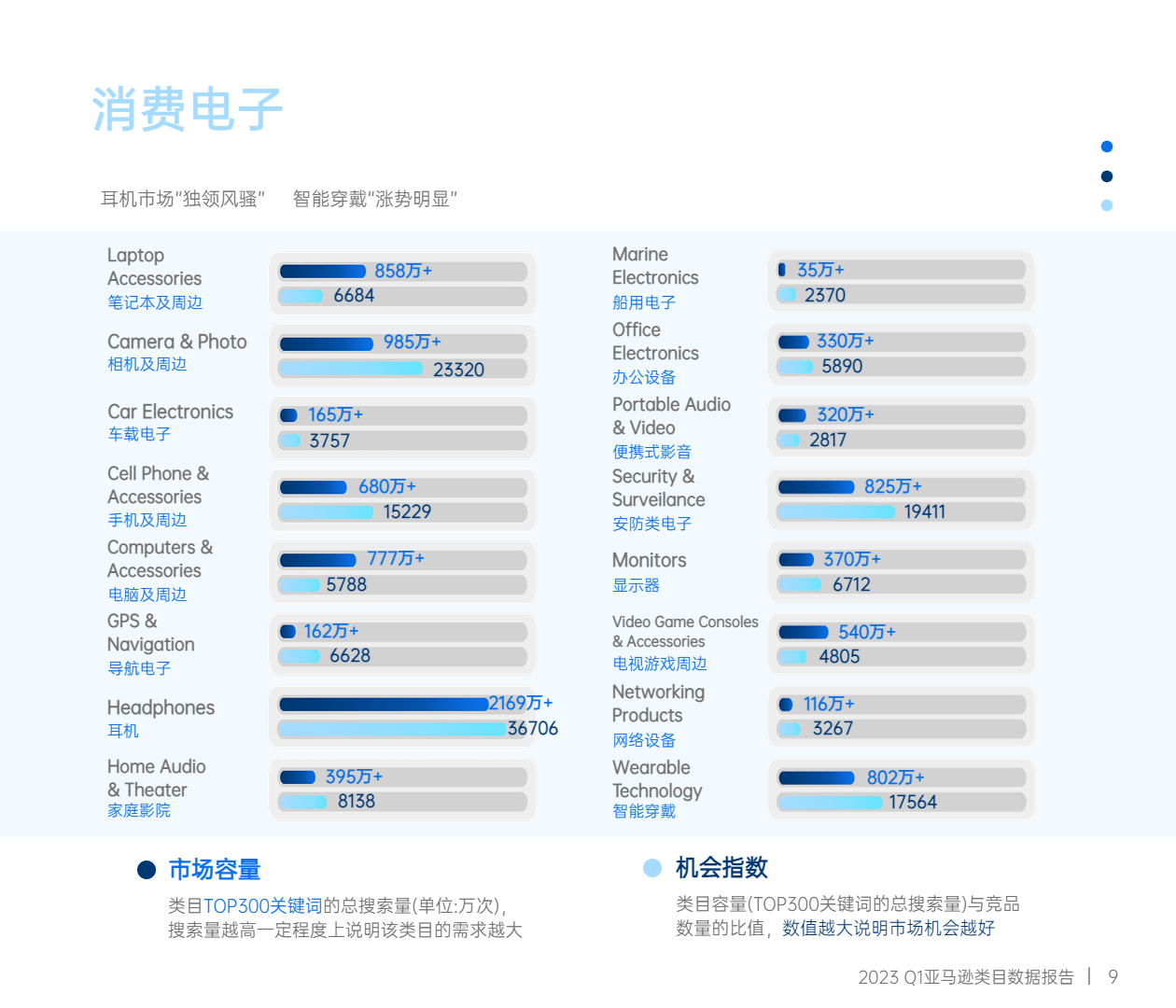Click the dark bullet beside 市场容量
Screen dimensions: 1176x1008
147,870
